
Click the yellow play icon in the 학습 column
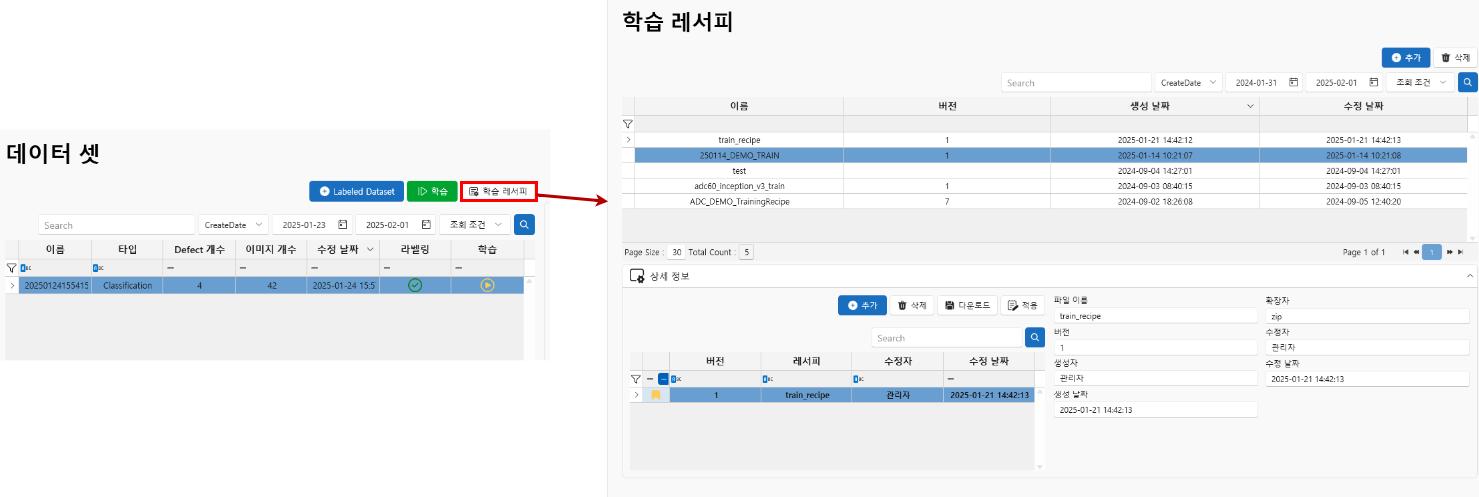tap(487, 285)
